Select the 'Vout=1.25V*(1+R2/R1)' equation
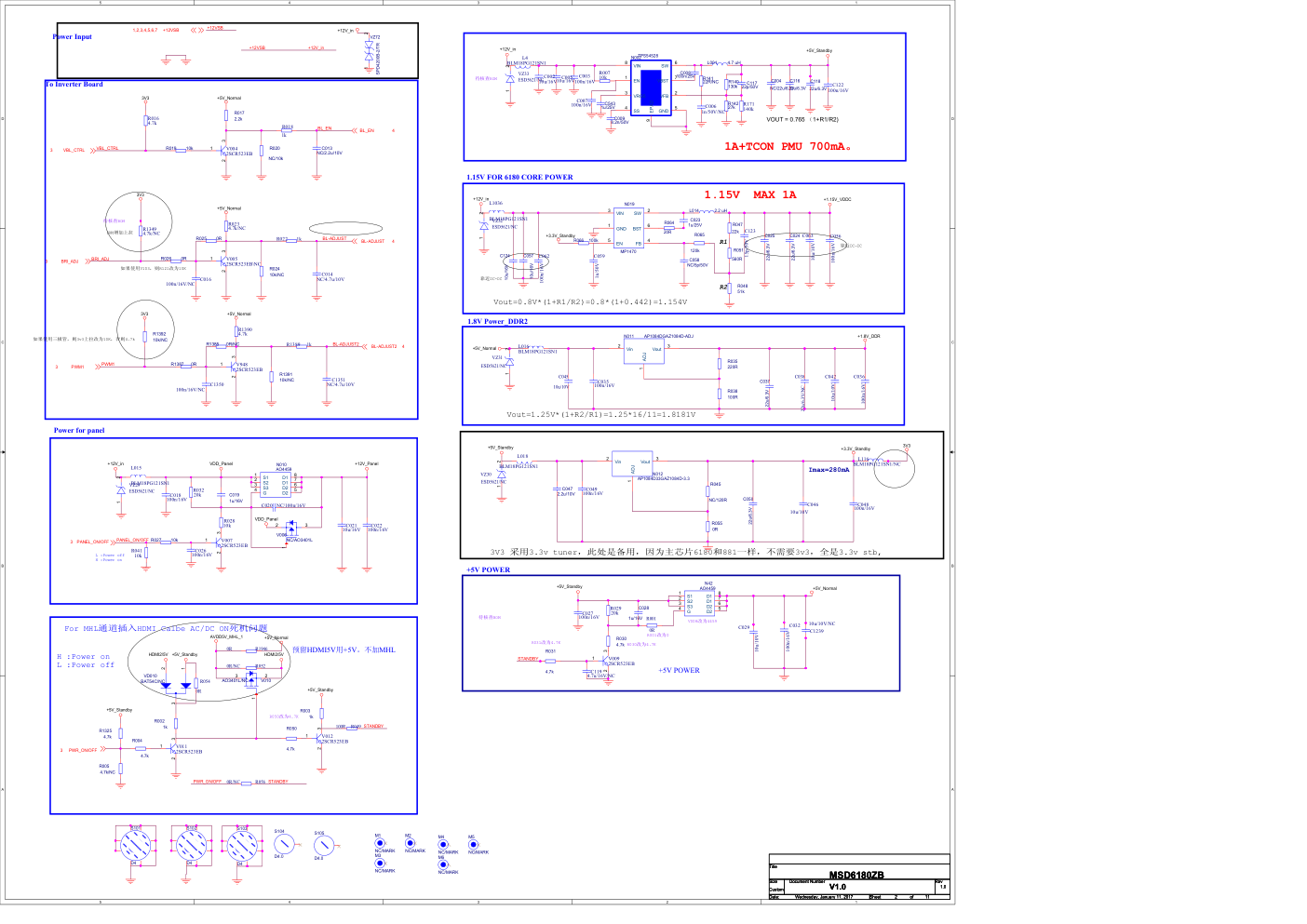The height and width of the screenshot is (924, 1307). point(601,414)
